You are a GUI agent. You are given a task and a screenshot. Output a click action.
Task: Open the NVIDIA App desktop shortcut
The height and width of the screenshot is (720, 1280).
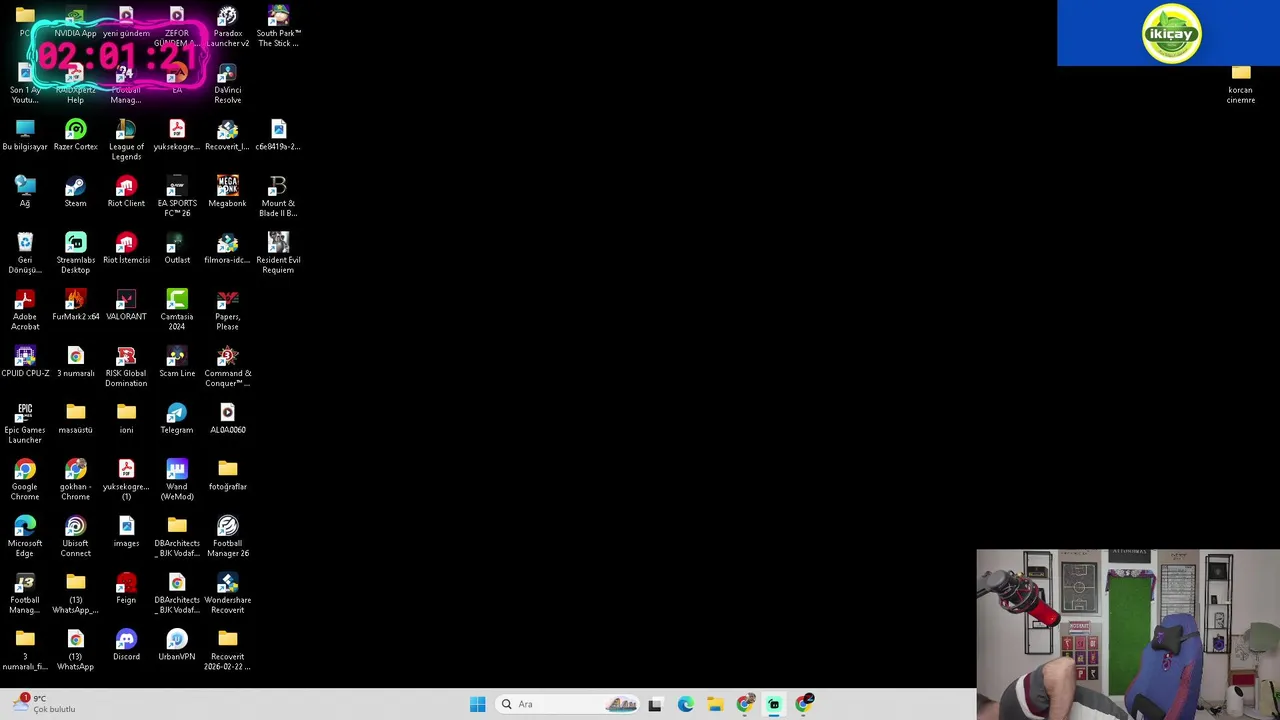tap(75, 24)
